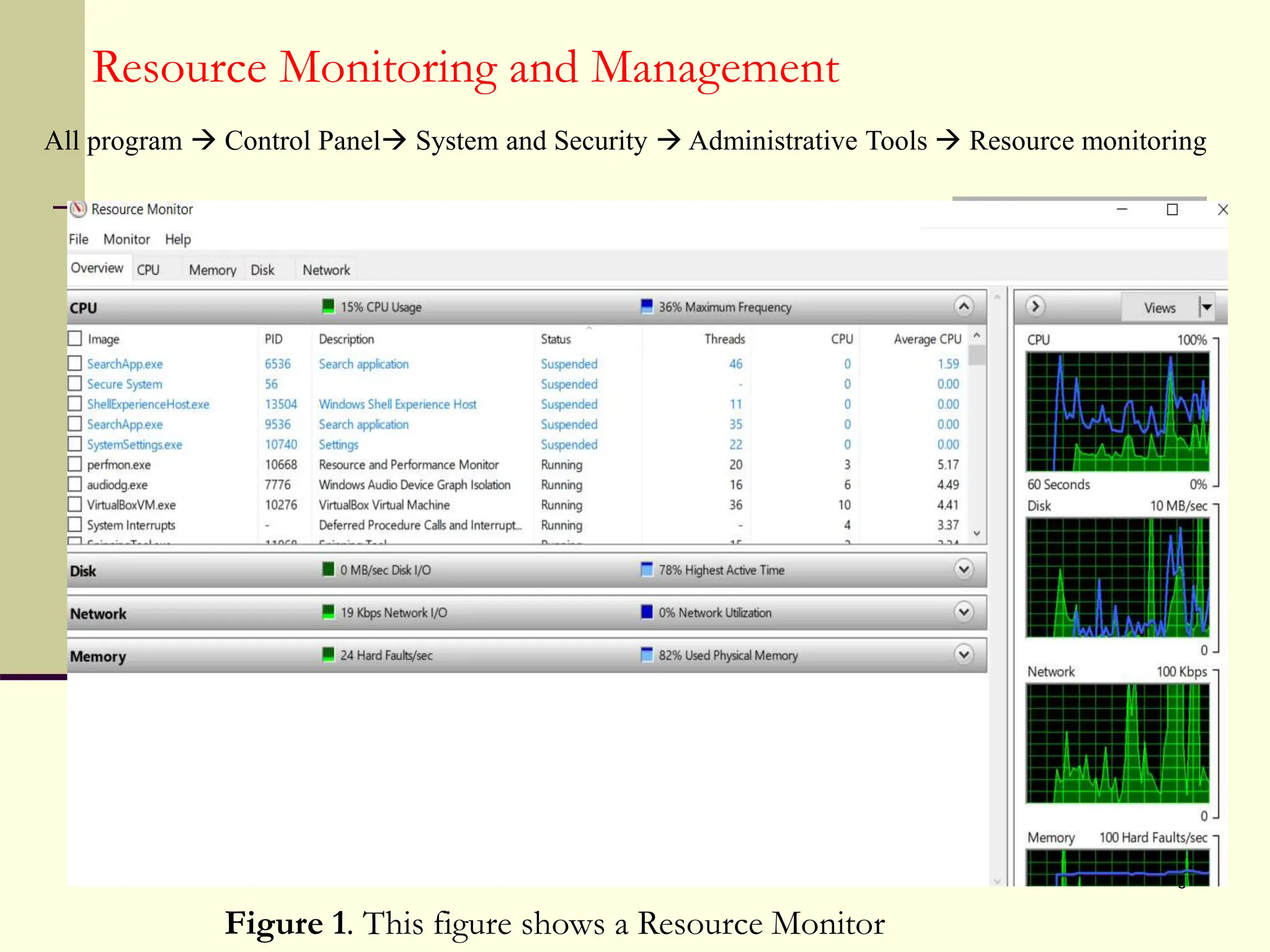Click the blue 82% Used Physical Memory indicator
The image size is (1270, 952).
[647, 654]
